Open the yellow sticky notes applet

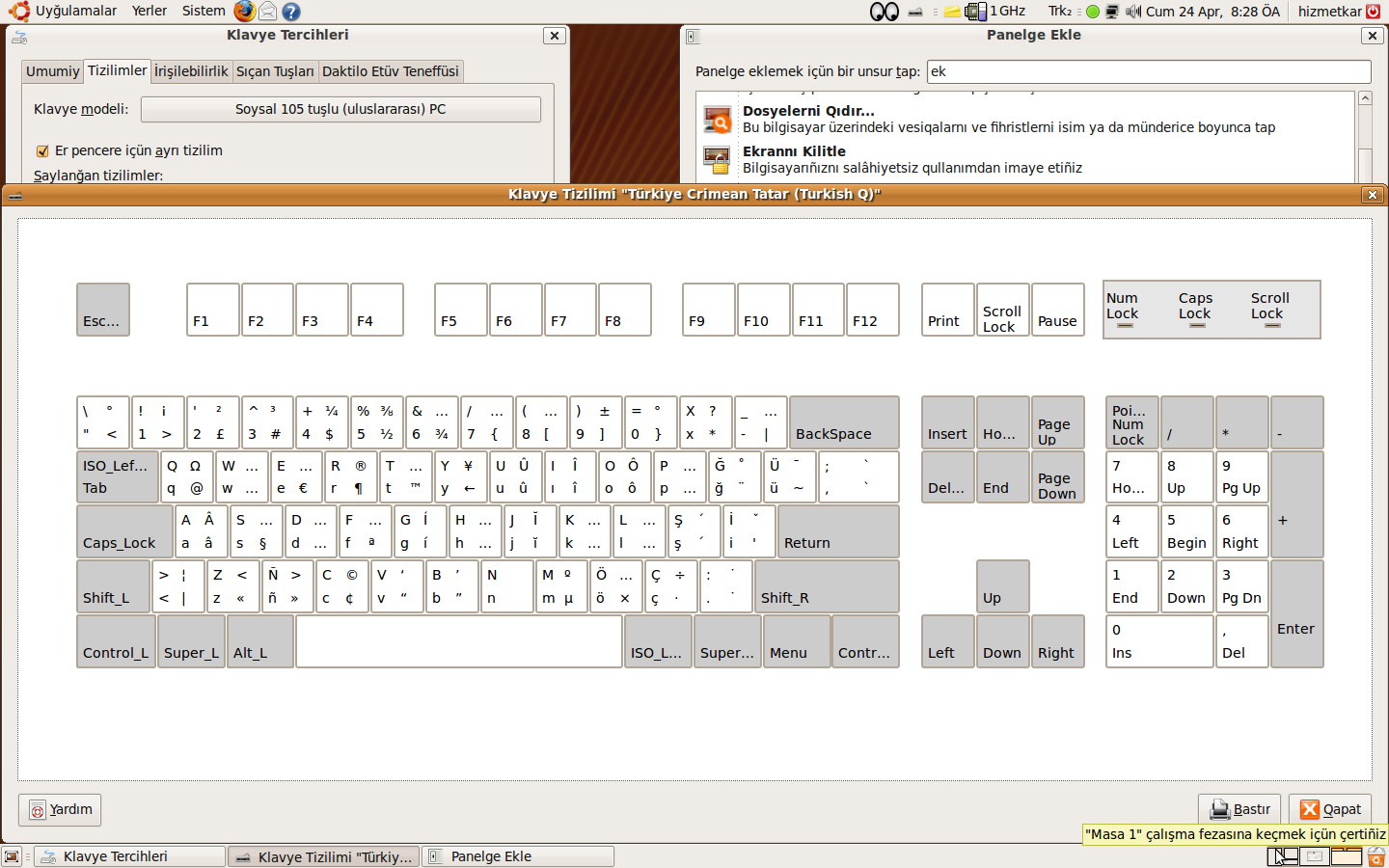coord(952,12)
